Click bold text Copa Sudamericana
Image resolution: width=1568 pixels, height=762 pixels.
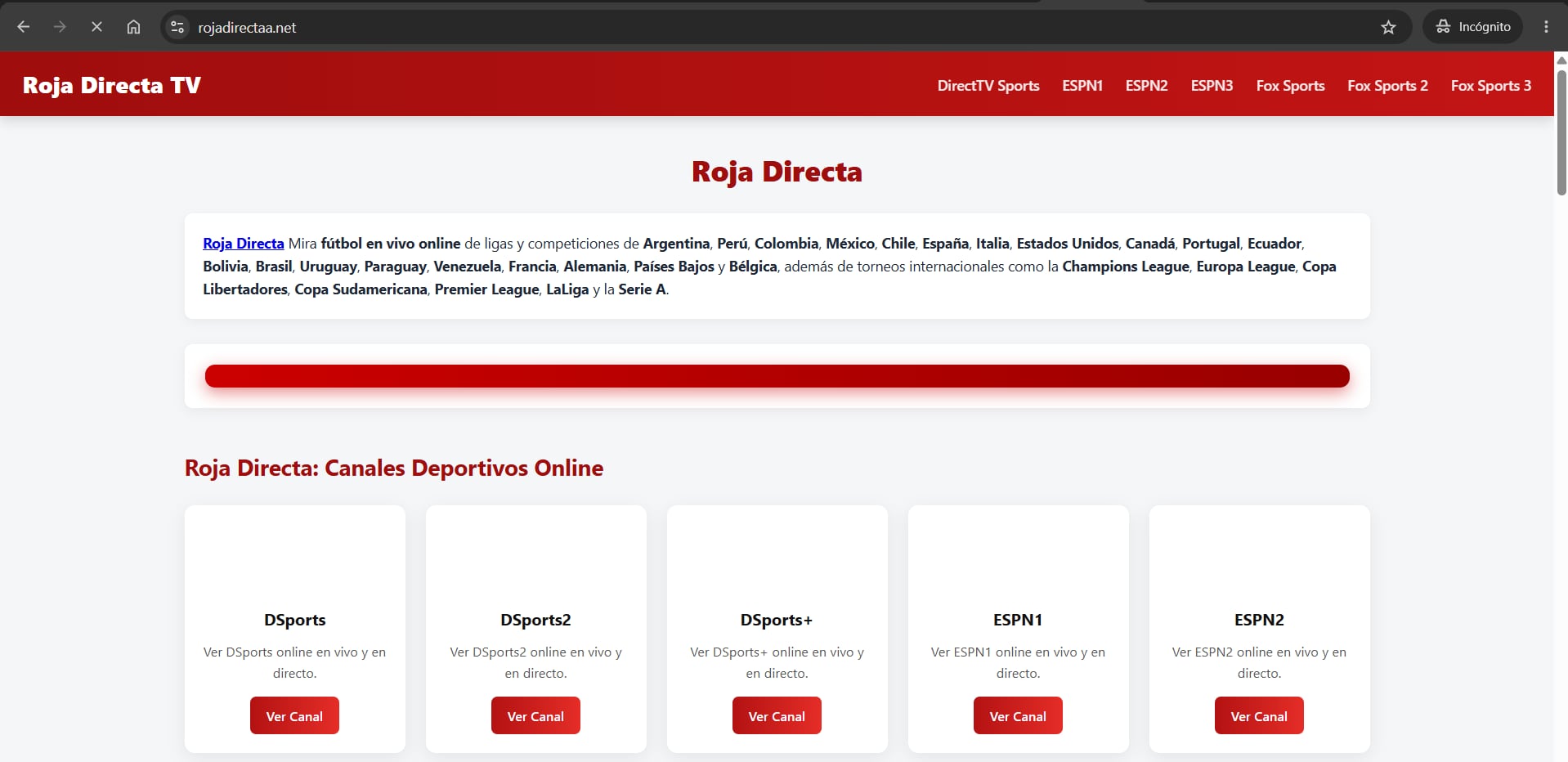click(361, 289)
